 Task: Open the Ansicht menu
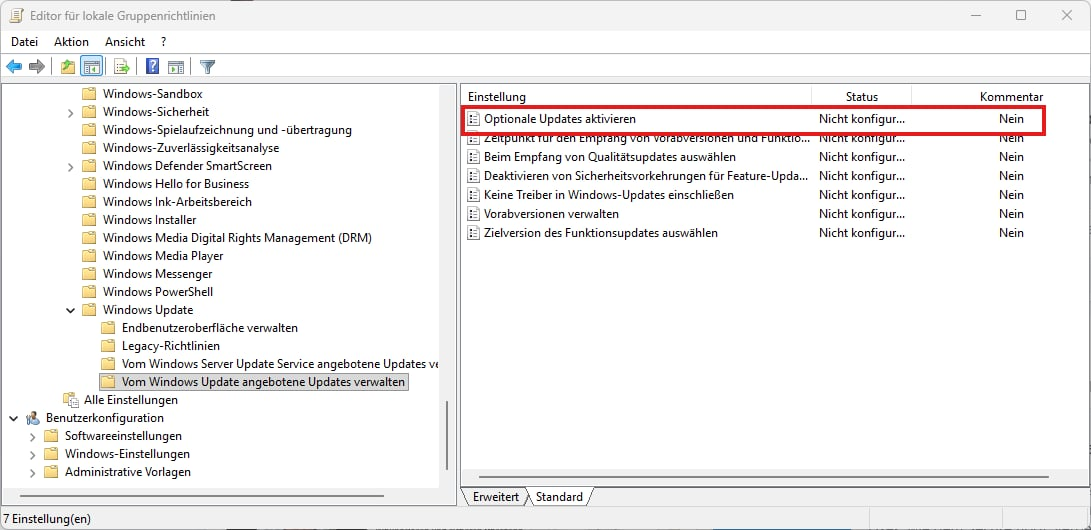click(125, 42)
